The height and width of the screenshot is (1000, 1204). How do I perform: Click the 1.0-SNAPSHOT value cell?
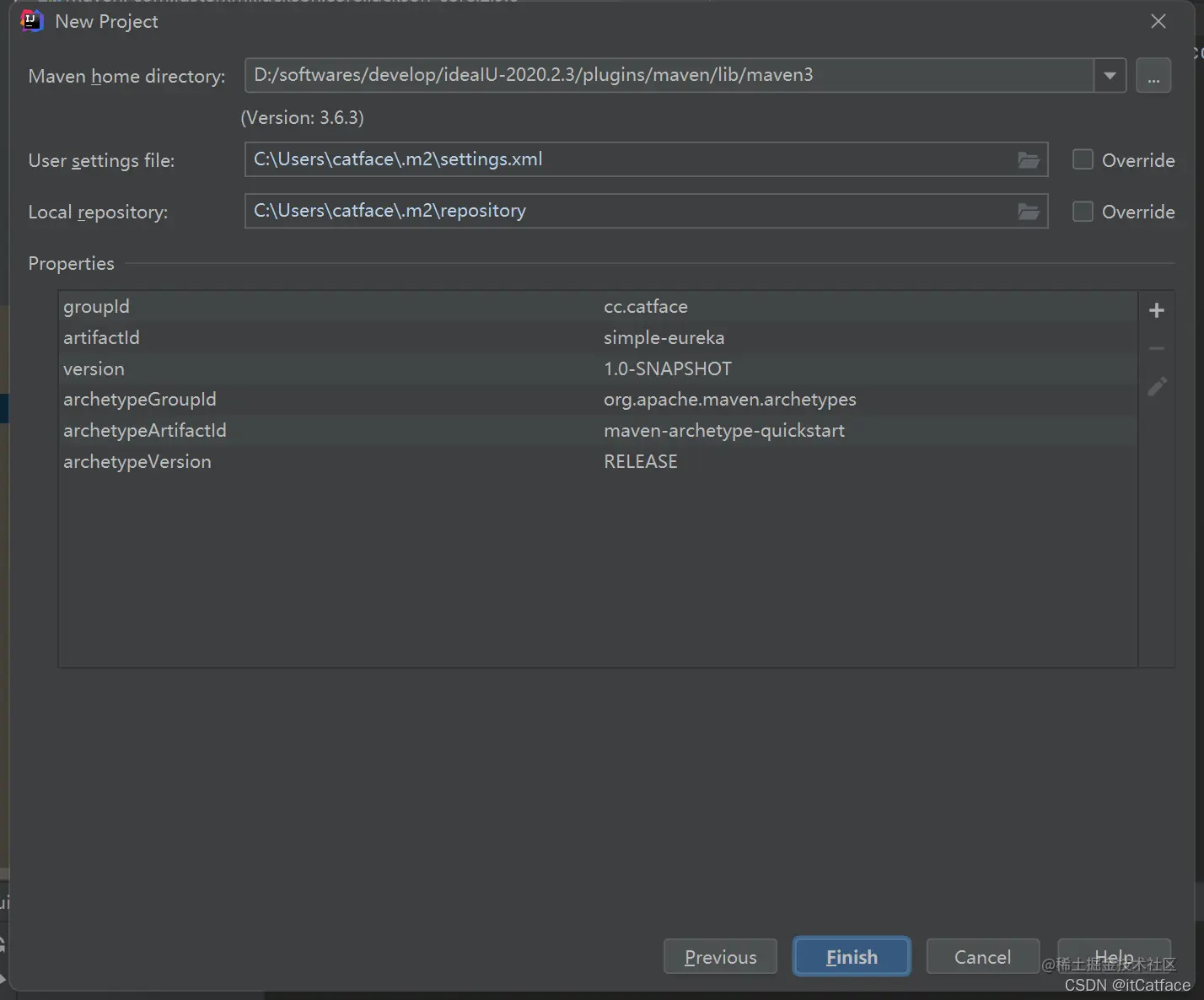pyautogui.click(x=668, y=369)
